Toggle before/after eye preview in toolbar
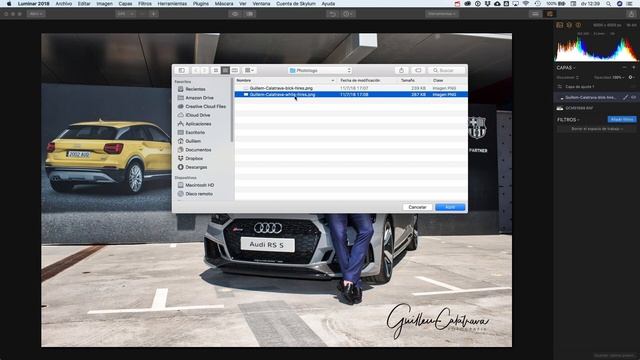Viewport: 640px width, 360px height. coord(235,14)
